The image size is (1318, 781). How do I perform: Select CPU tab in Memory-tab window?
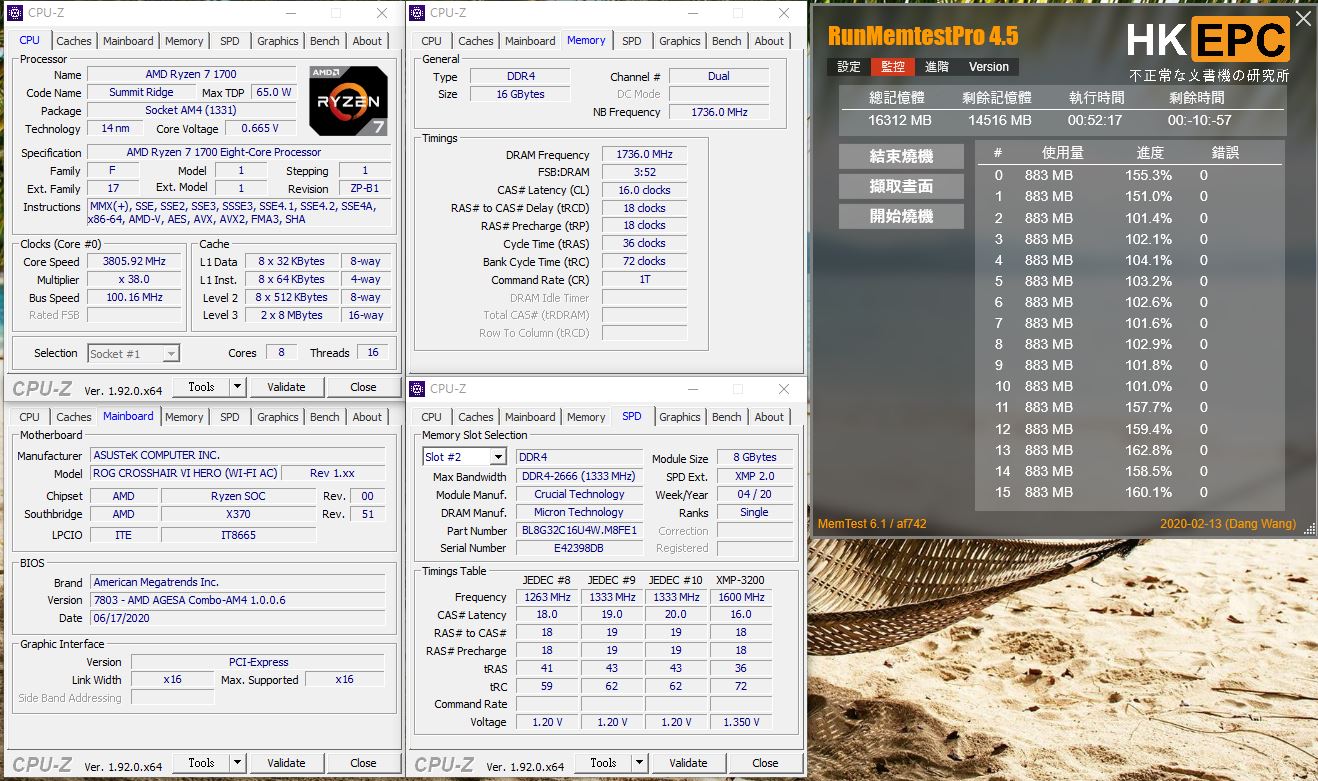click(x=432, y=41)
